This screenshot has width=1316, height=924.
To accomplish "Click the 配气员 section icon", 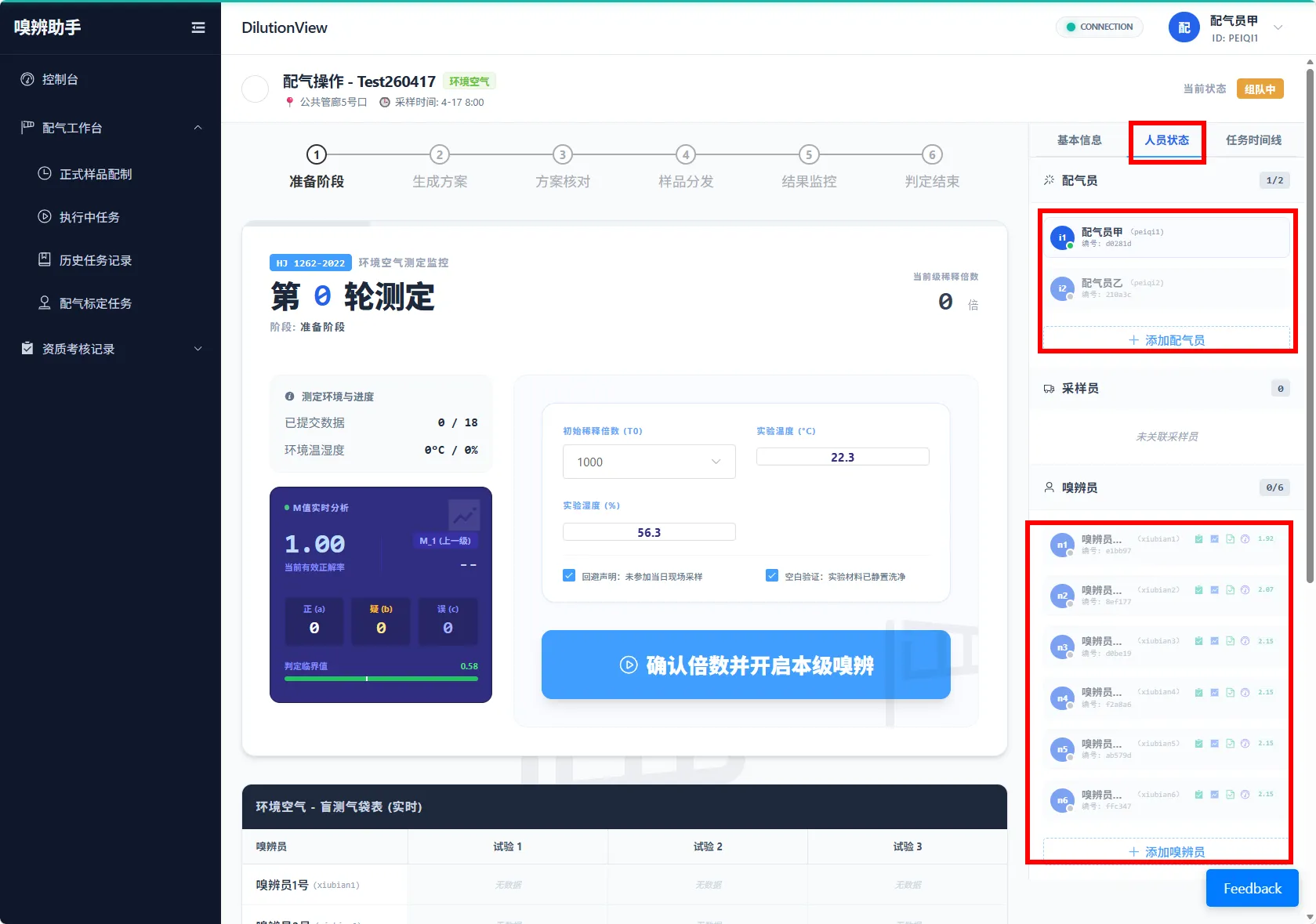I will click(x=1049, y=180).
